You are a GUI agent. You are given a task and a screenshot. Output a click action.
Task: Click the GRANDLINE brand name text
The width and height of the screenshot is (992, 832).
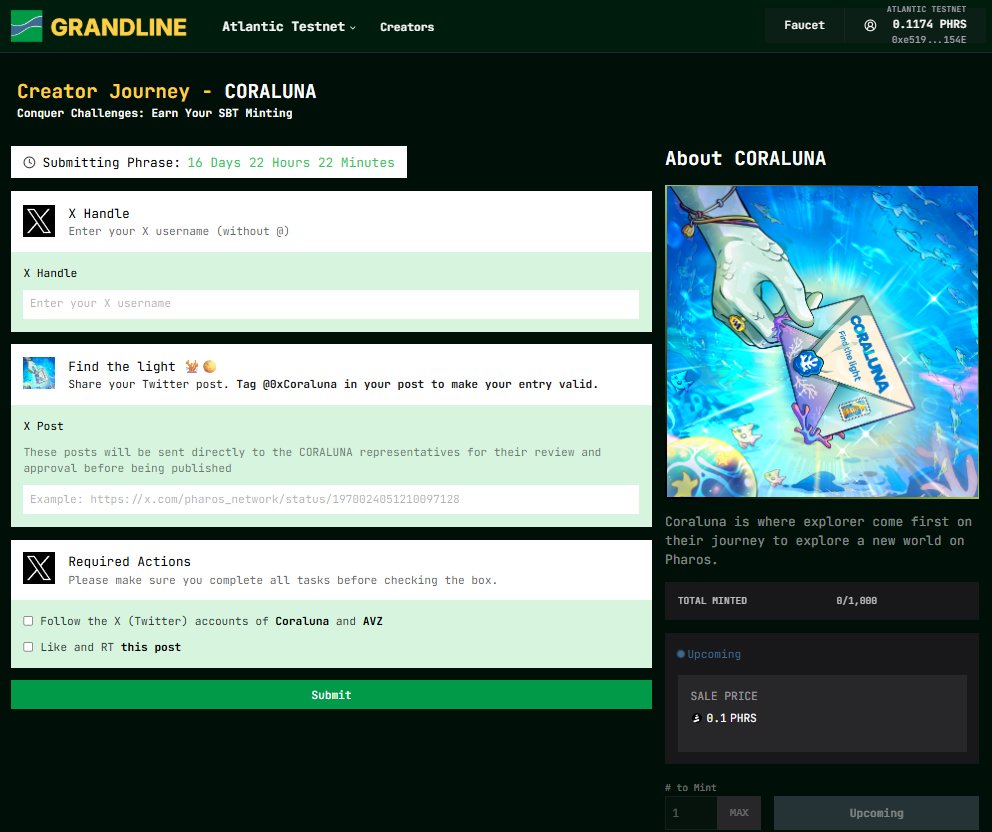click(119, 27)
